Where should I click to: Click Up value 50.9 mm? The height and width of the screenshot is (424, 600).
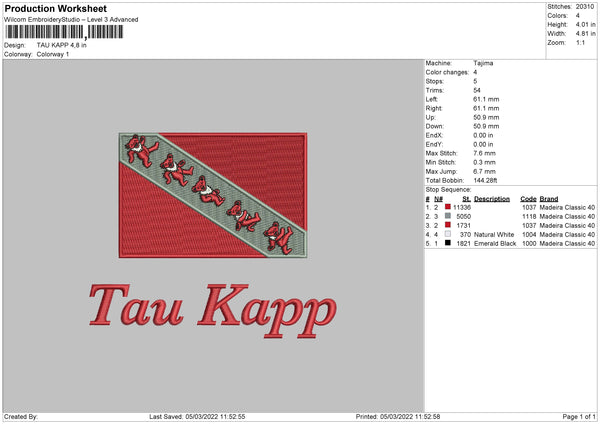pos(486,117)
